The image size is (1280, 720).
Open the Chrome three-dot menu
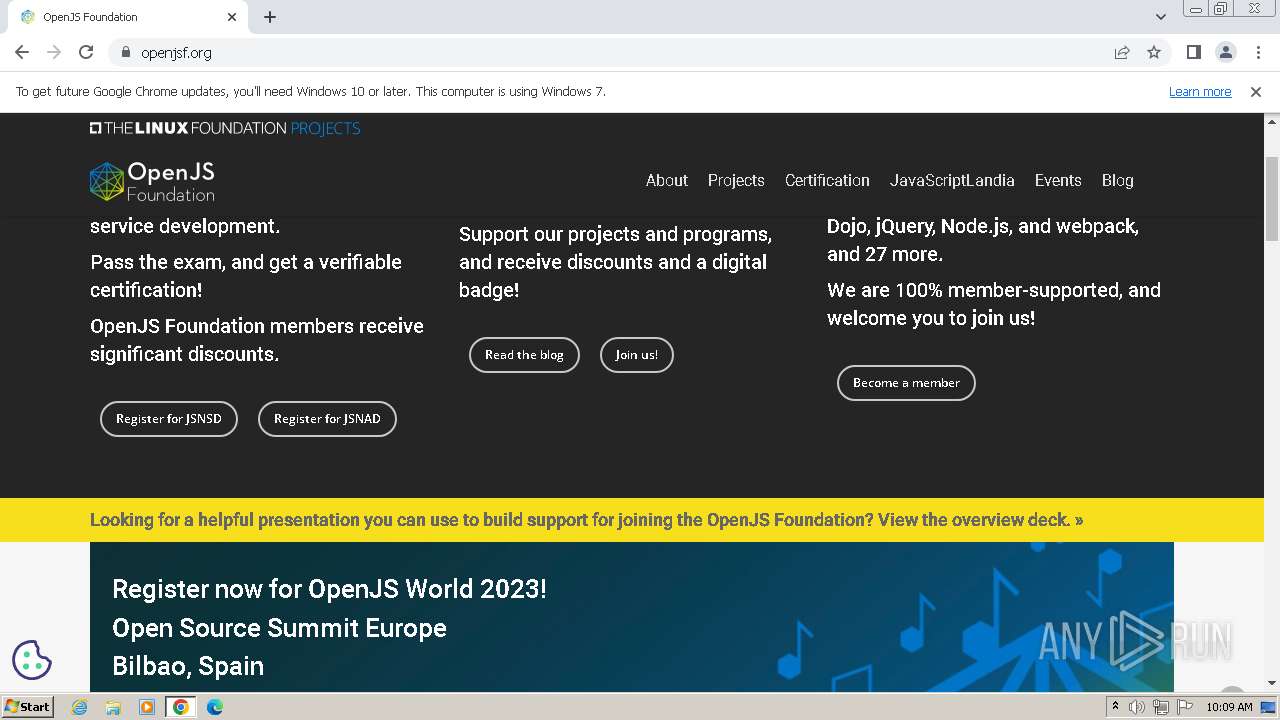point(1258,52)
